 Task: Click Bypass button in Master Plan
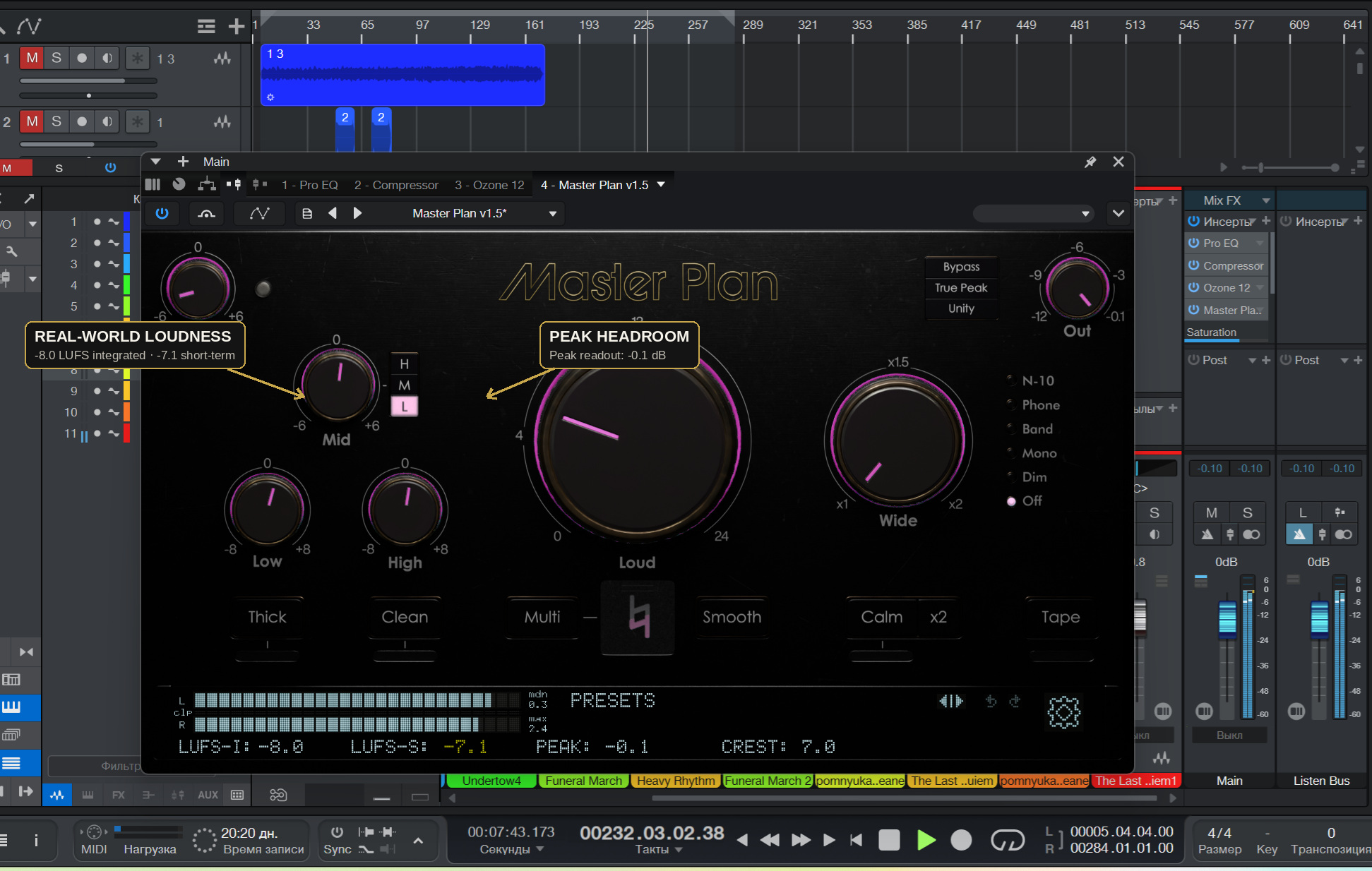(961, 267)
